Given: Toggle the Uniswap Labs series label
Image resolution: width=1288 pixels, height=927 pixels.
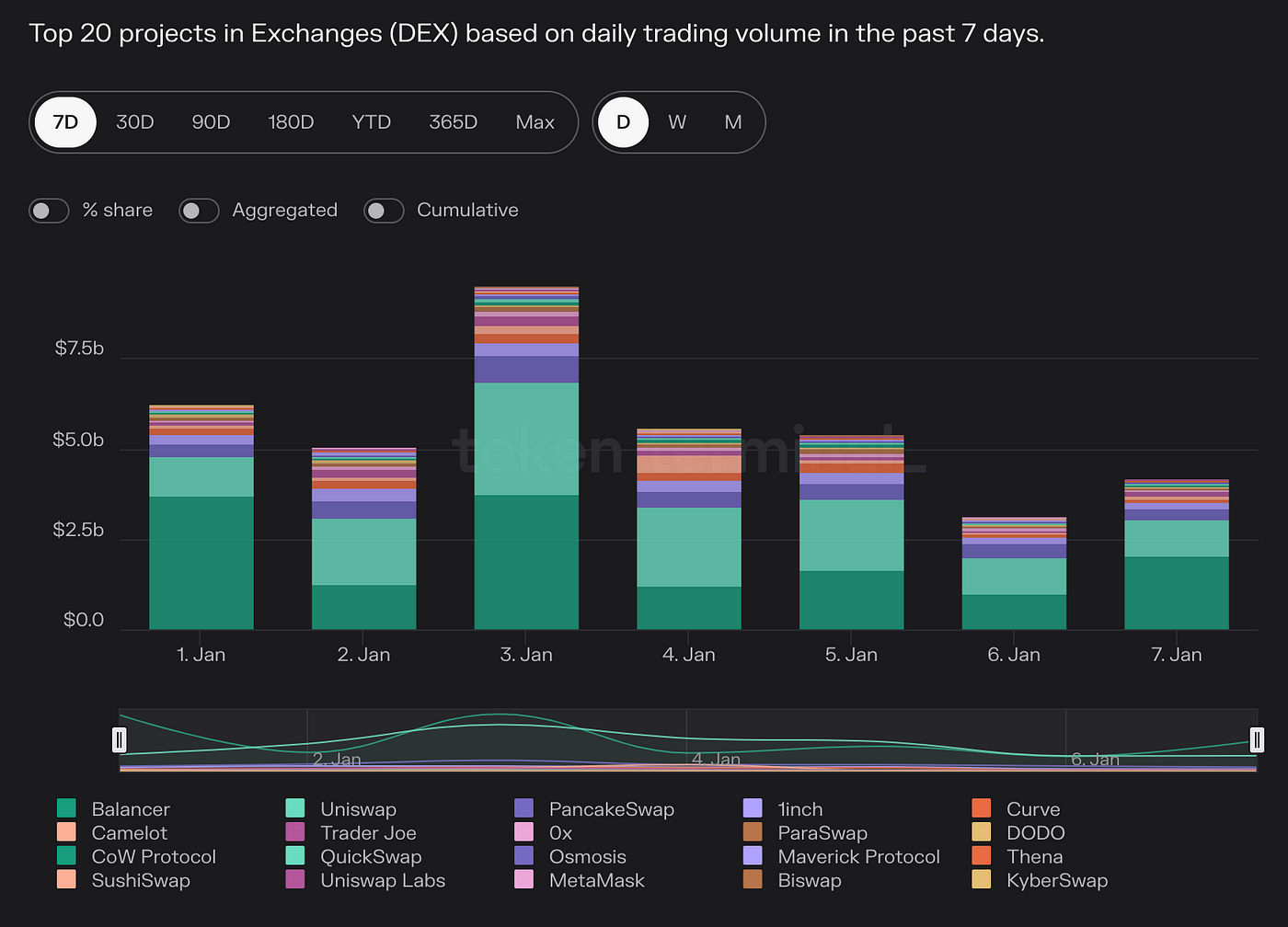Looking at the screenshot, I should tap(383, 880).
